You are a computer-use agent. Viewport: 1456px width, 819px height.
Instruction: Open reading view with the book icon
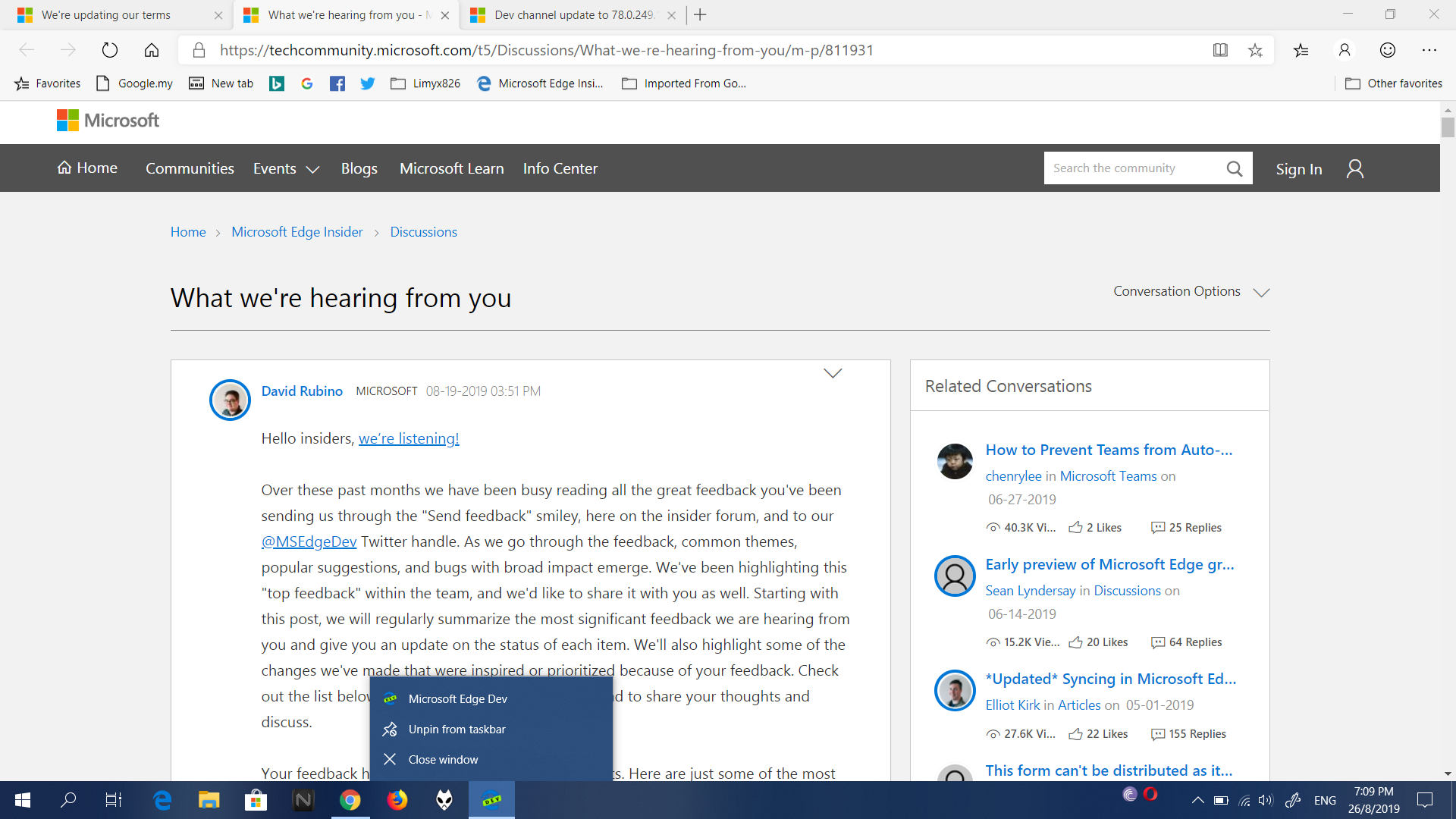click(1220, 50)
